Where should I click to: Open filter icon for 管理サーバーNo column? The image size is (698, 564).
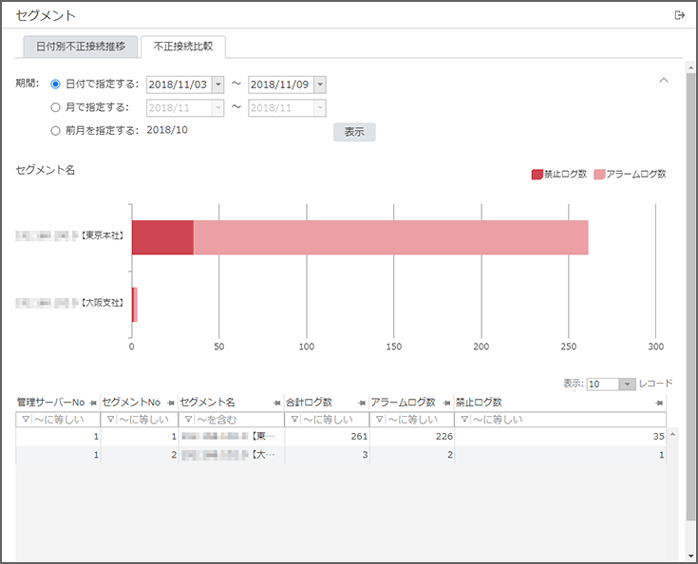point(26,419)
